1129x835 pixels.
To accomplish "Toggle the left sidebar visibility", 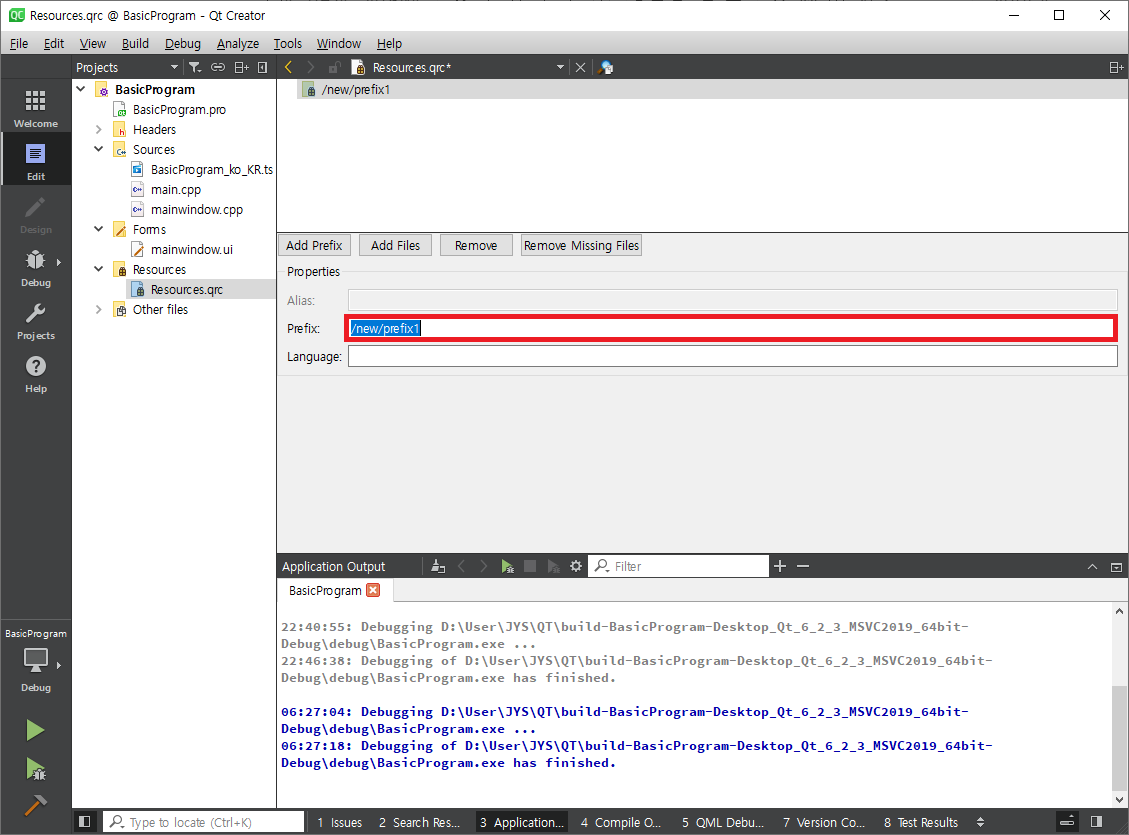I will click(84, 821).
